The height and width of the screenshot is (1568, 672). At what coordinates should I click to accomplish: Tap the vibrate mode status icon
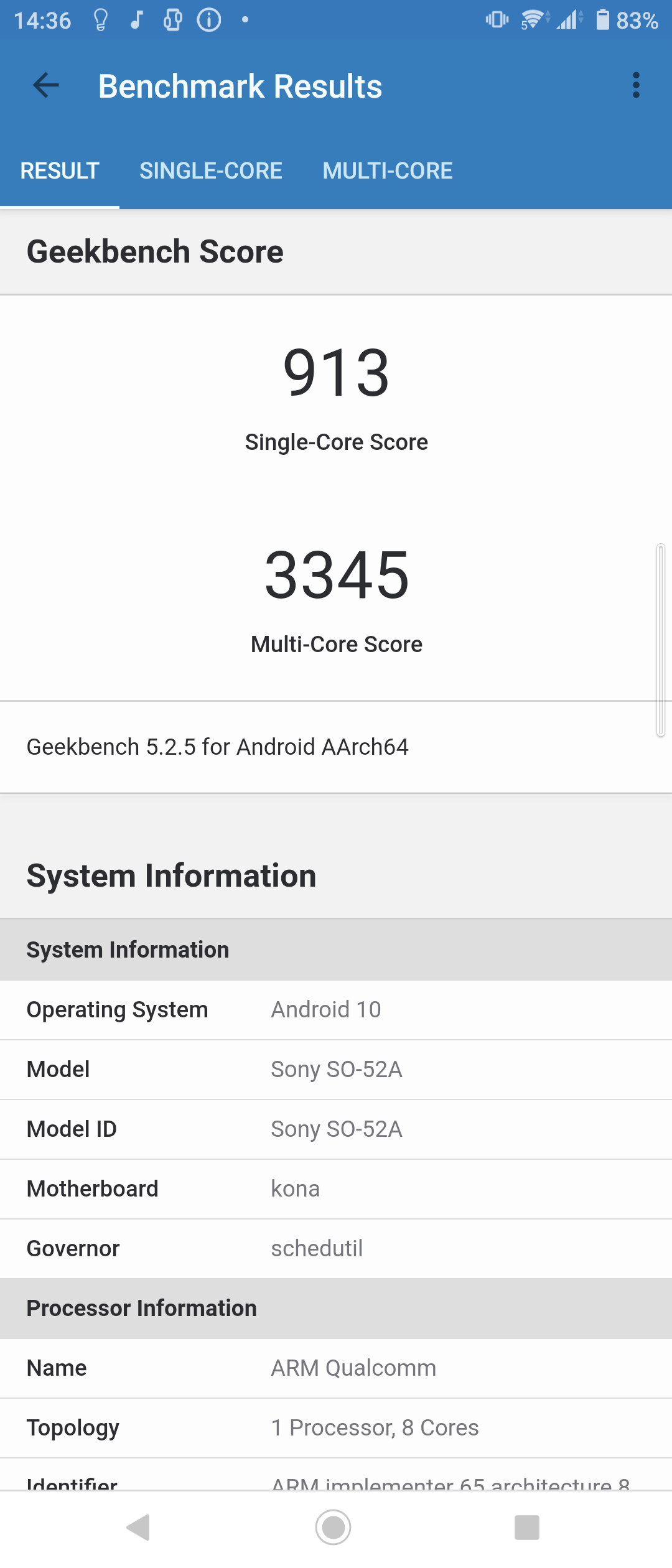tap(497, 20)
